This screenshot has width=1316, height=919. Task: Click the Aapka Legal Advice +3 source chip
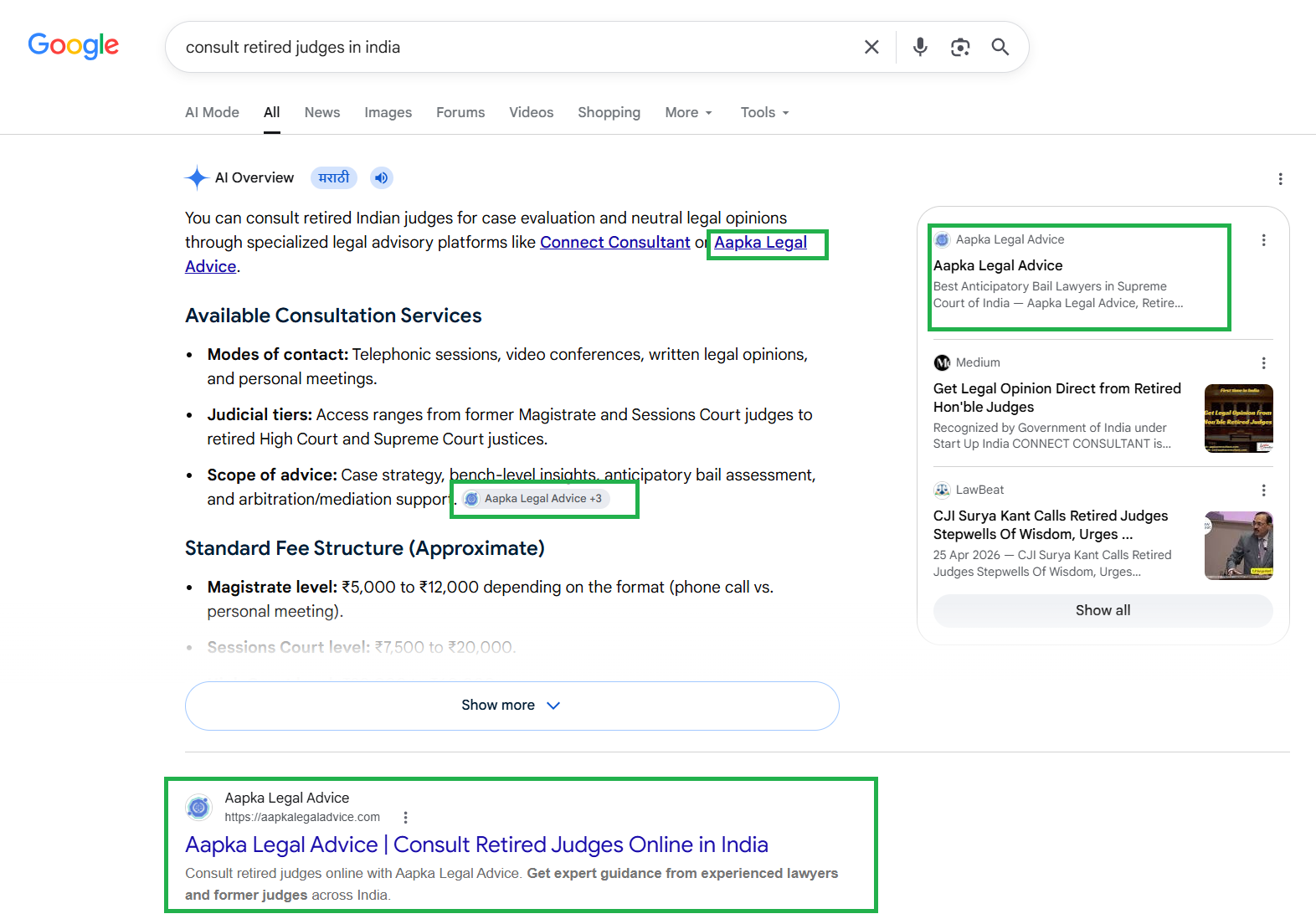[x=536, y=499]
